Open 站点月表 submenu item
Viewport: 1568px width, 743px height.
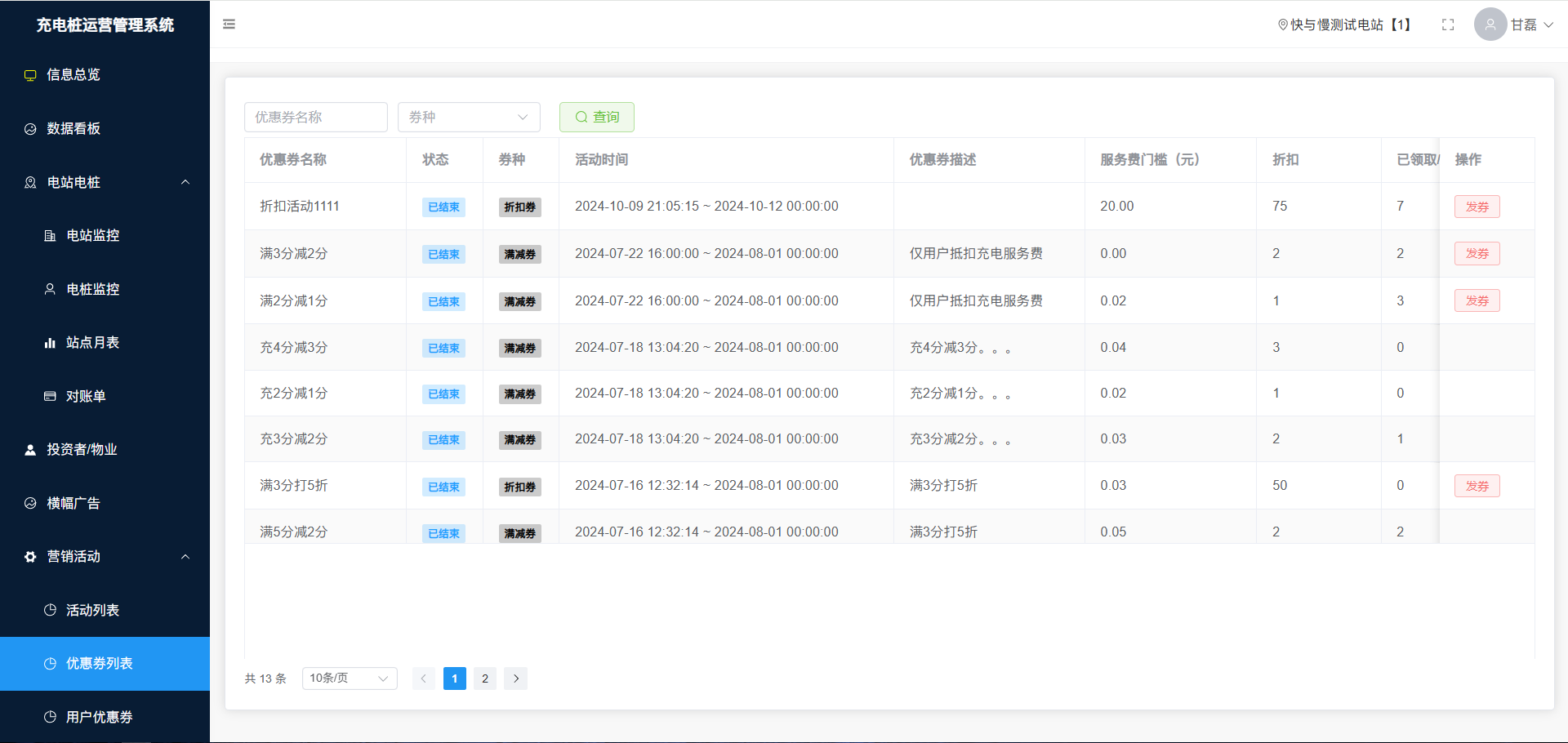pyautogui.click(x=105, y=343)
